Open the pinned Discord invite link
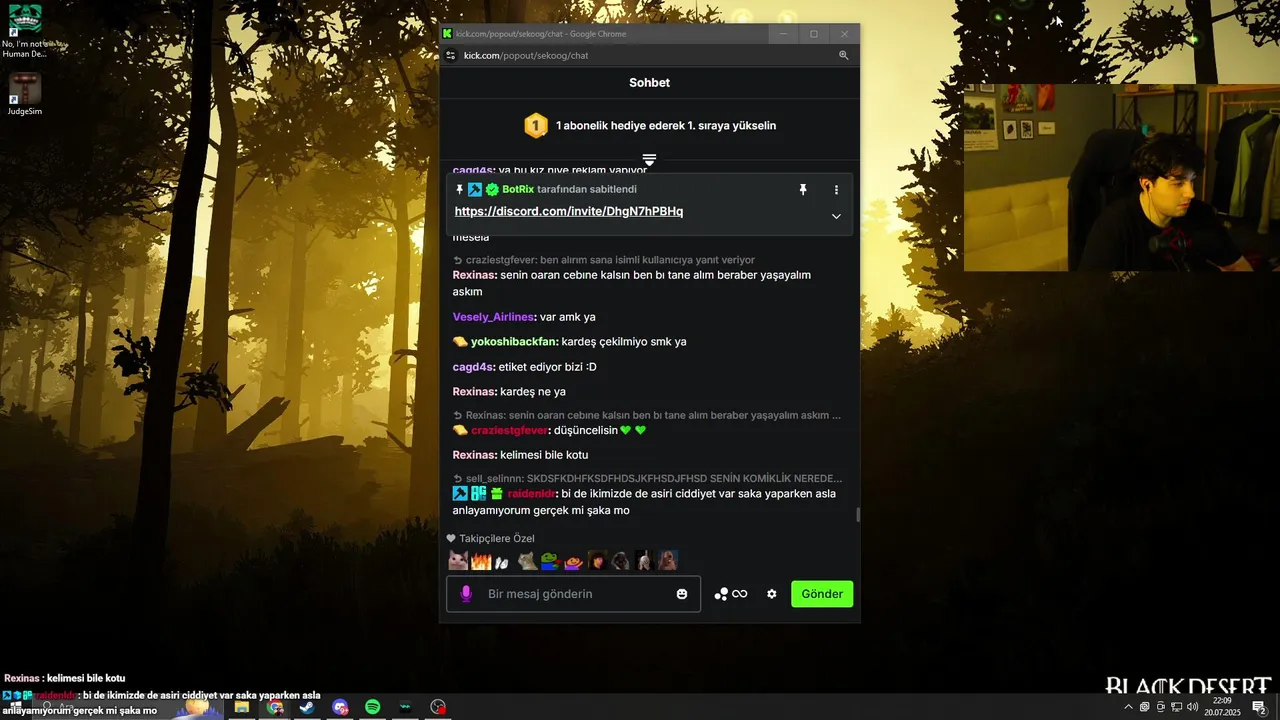Viewport: 1280px width, 720px height. click(569, 212)
